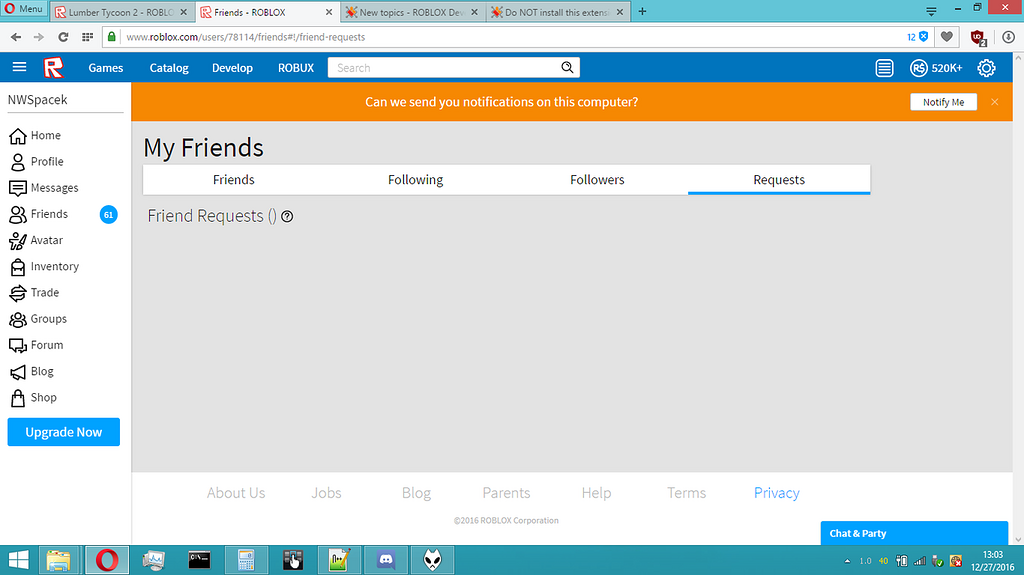Open Home in the sidebar
The width and height of the screenshot is (1024, 575).
tap(35, 135)
